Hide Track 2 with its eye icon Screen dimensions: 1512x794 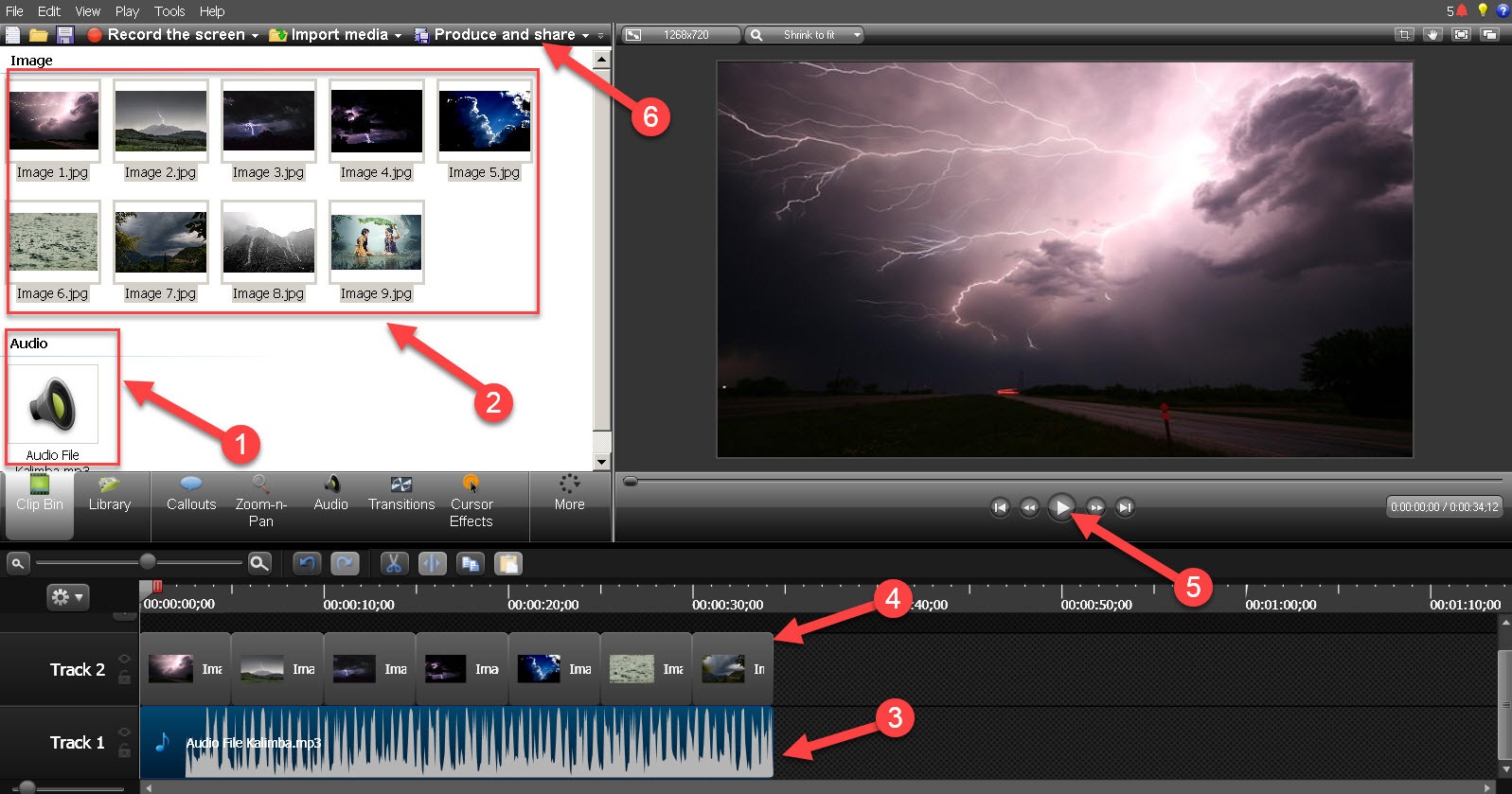tap(124, 659)
